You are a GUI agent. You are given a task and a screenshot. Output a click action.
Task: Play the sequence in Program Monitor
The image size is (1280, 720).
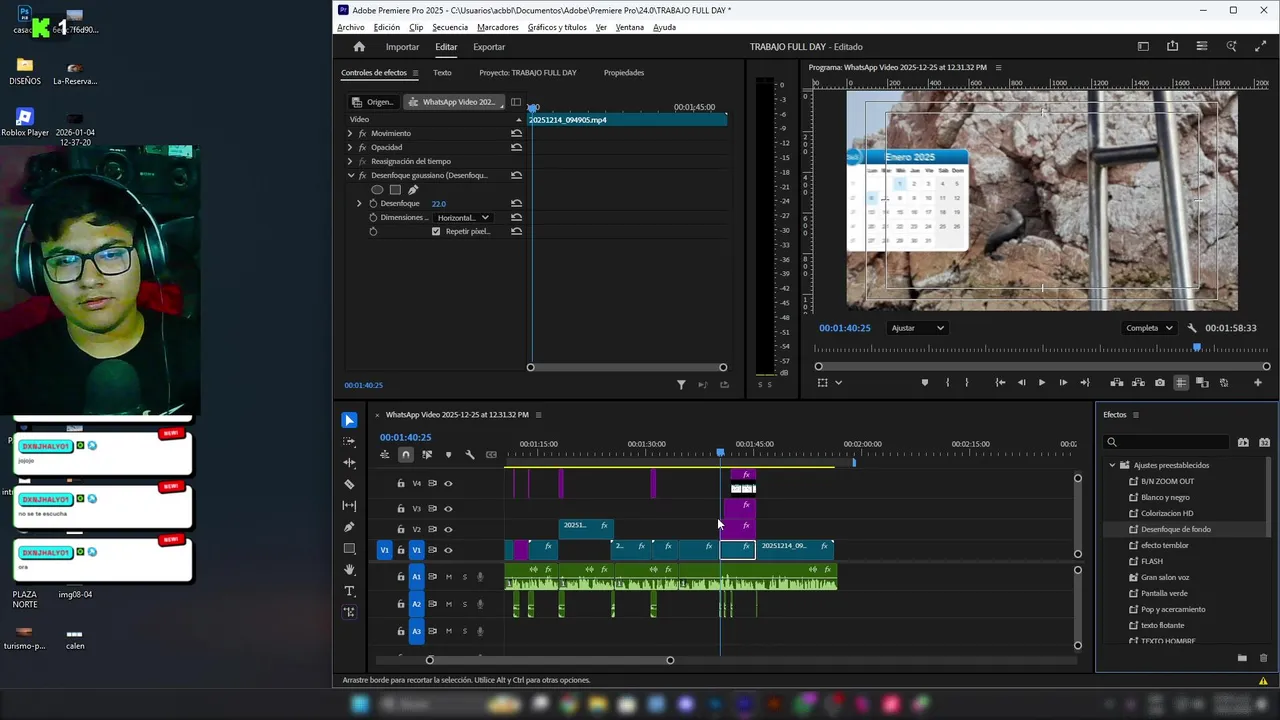1042,383
